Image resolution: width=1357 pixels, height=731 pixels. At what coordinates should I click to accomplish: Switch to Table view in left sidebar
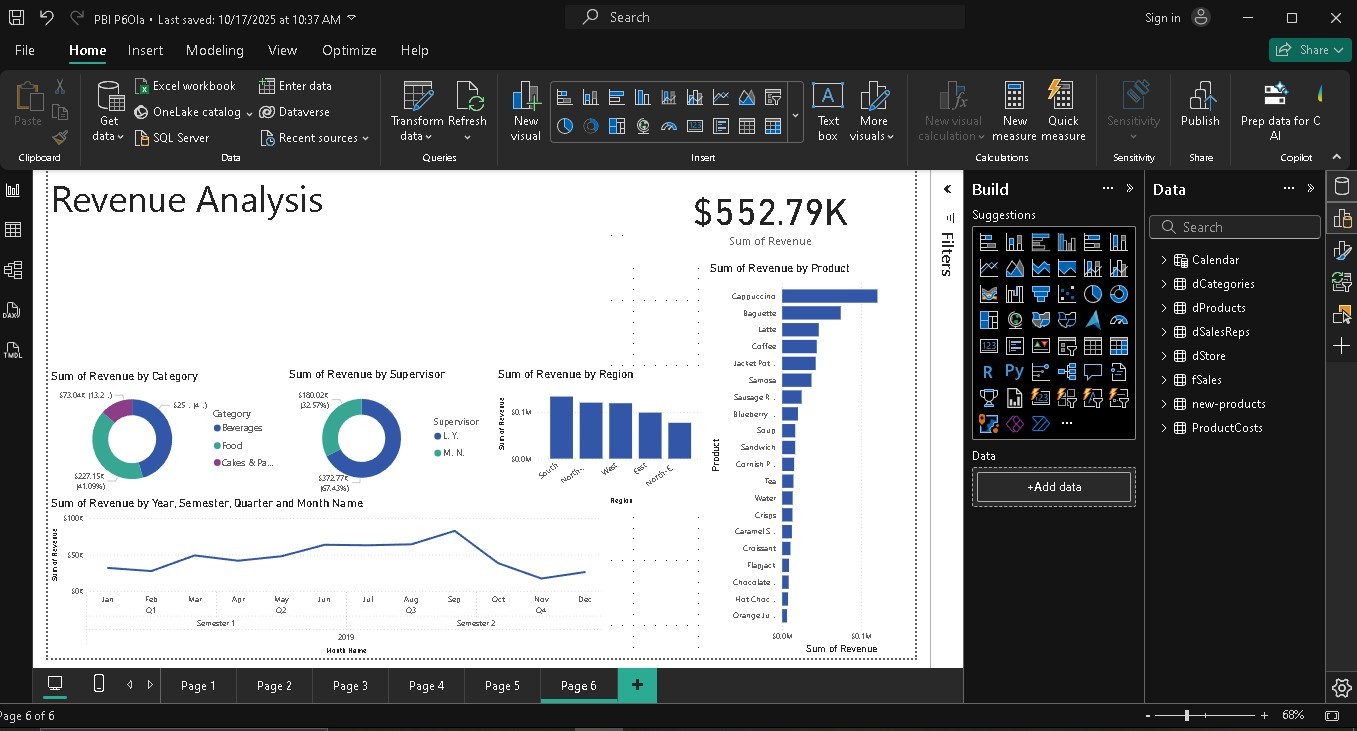click(13, 230)
